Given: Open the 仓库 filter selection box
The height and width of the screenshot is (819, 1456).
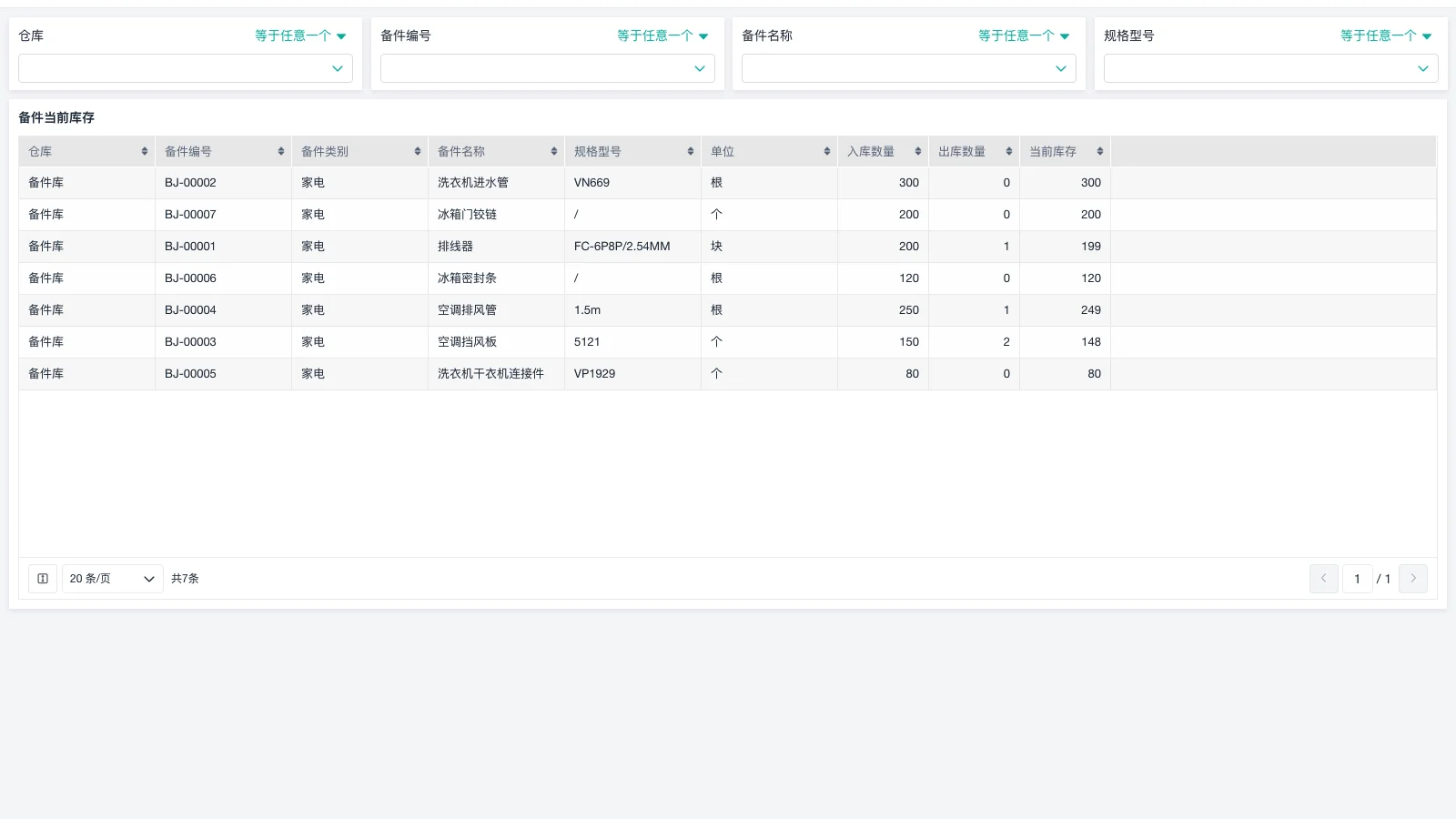Looking at the screenshot, I should (186, 68).
